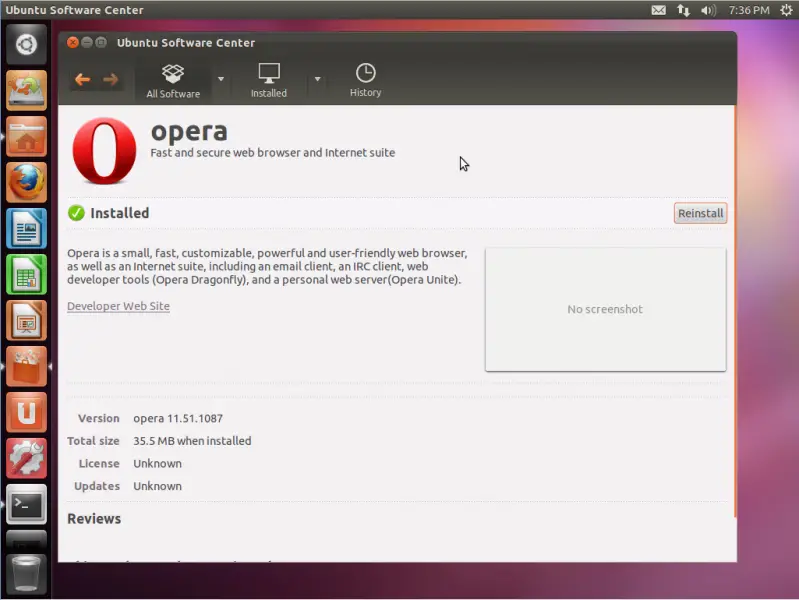
Task: Click the No screenshot placeholder
Action: tap(605, 309)
